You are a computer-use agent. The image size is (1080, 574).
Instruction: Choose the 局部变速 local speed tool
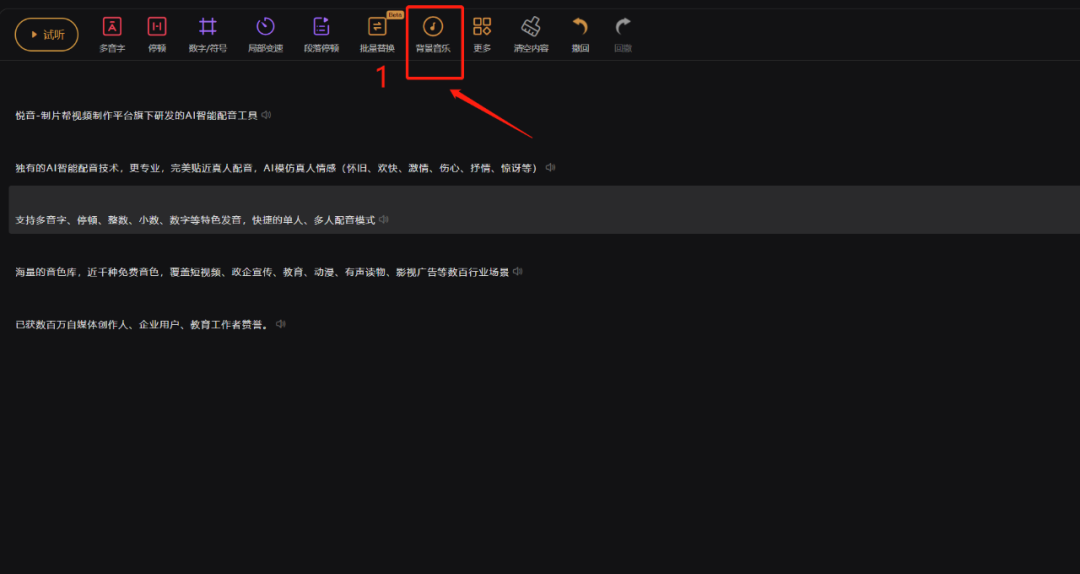(265, 35)
